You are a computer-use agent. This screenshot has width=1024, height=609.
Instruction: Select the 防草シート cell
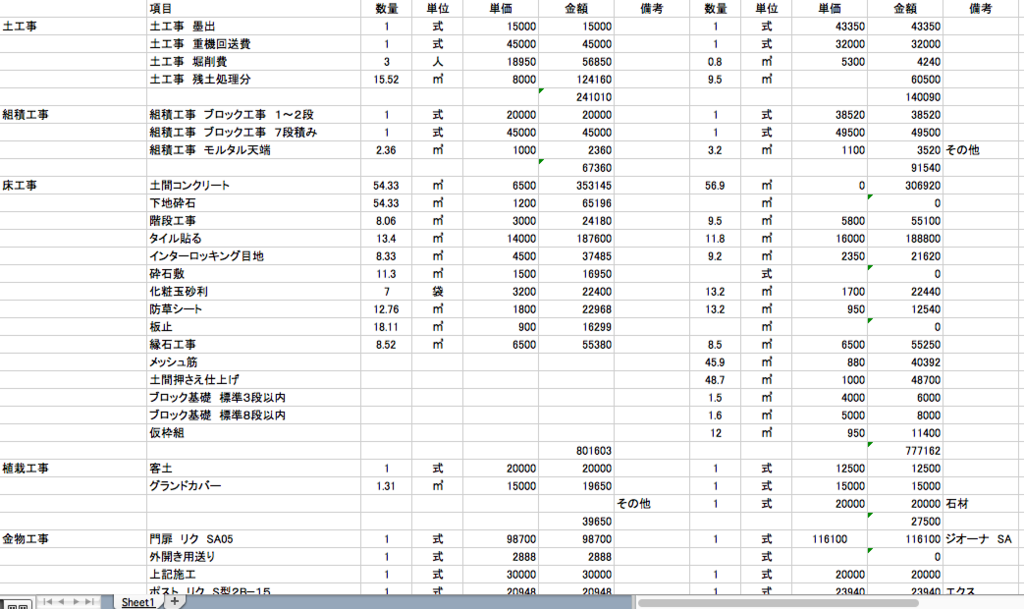[x=253, y=309]
